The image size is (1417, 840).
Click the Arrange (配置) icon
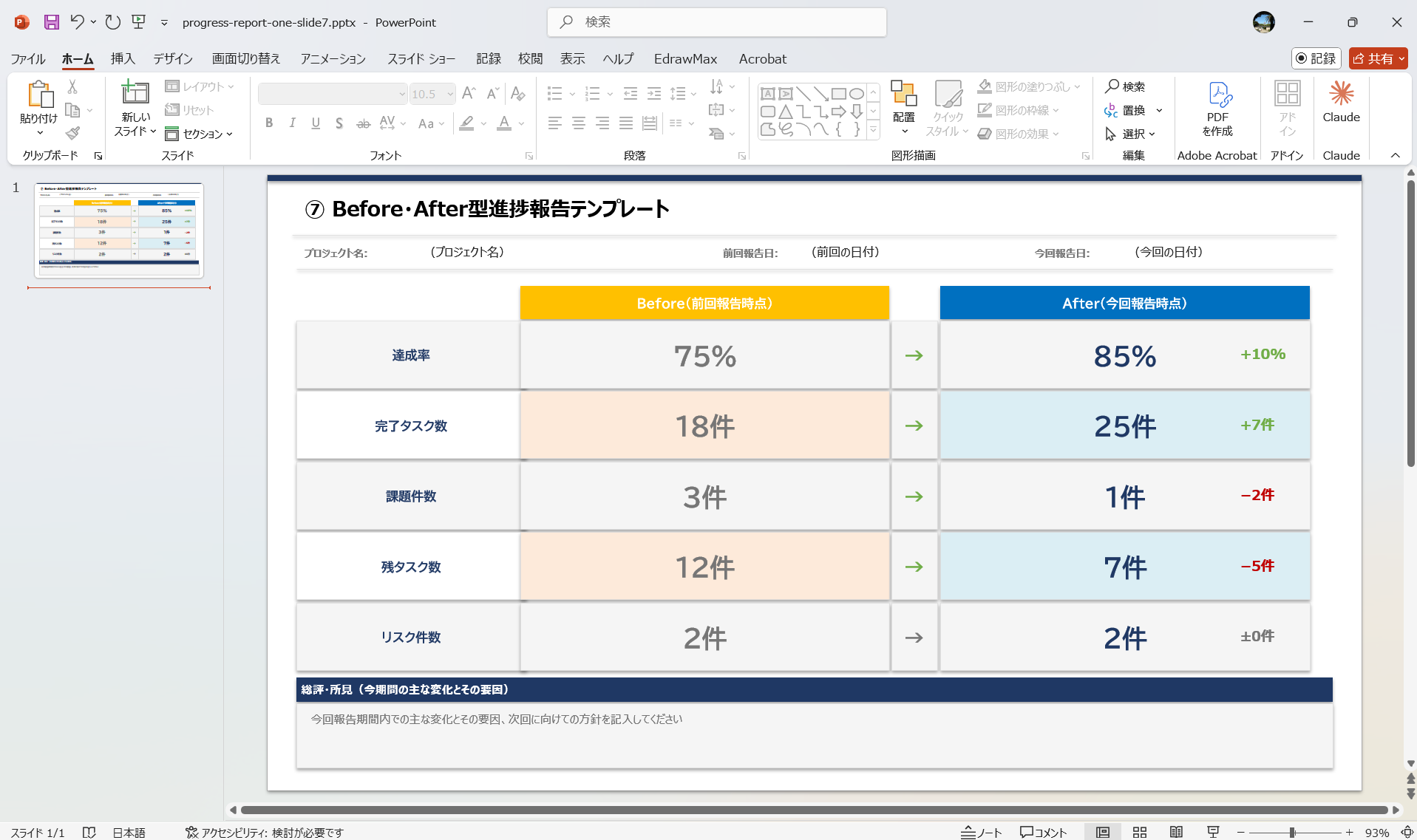click(904, 94)
